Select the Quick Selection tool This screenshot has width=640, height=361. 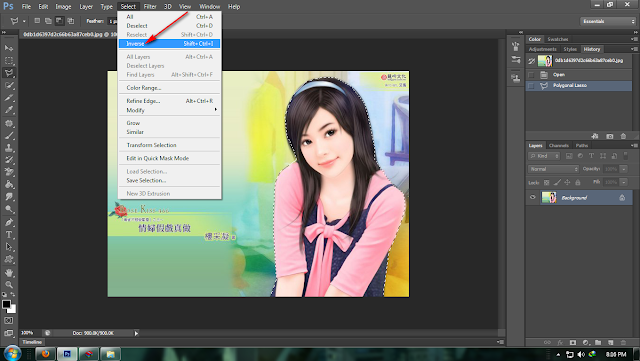click(9, 85)
